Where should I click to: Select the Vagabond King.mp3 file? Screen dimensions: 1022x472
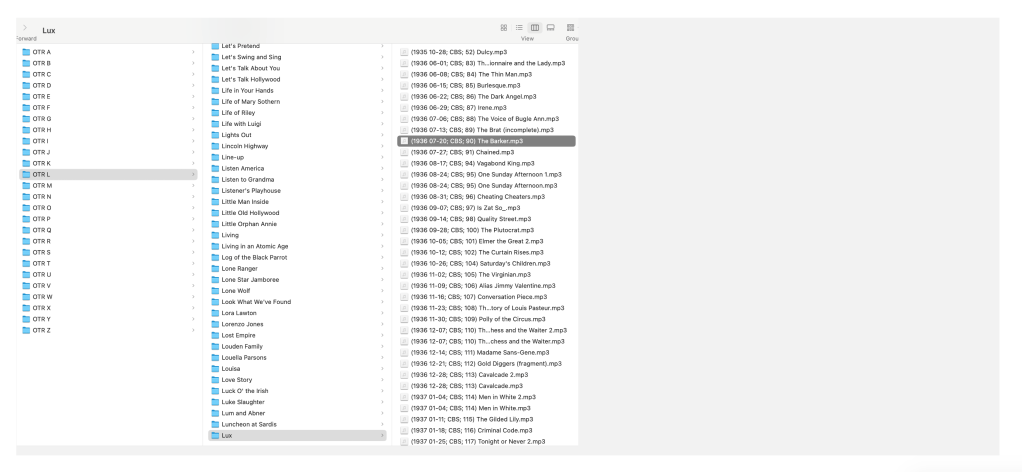(x=471, y=163)
